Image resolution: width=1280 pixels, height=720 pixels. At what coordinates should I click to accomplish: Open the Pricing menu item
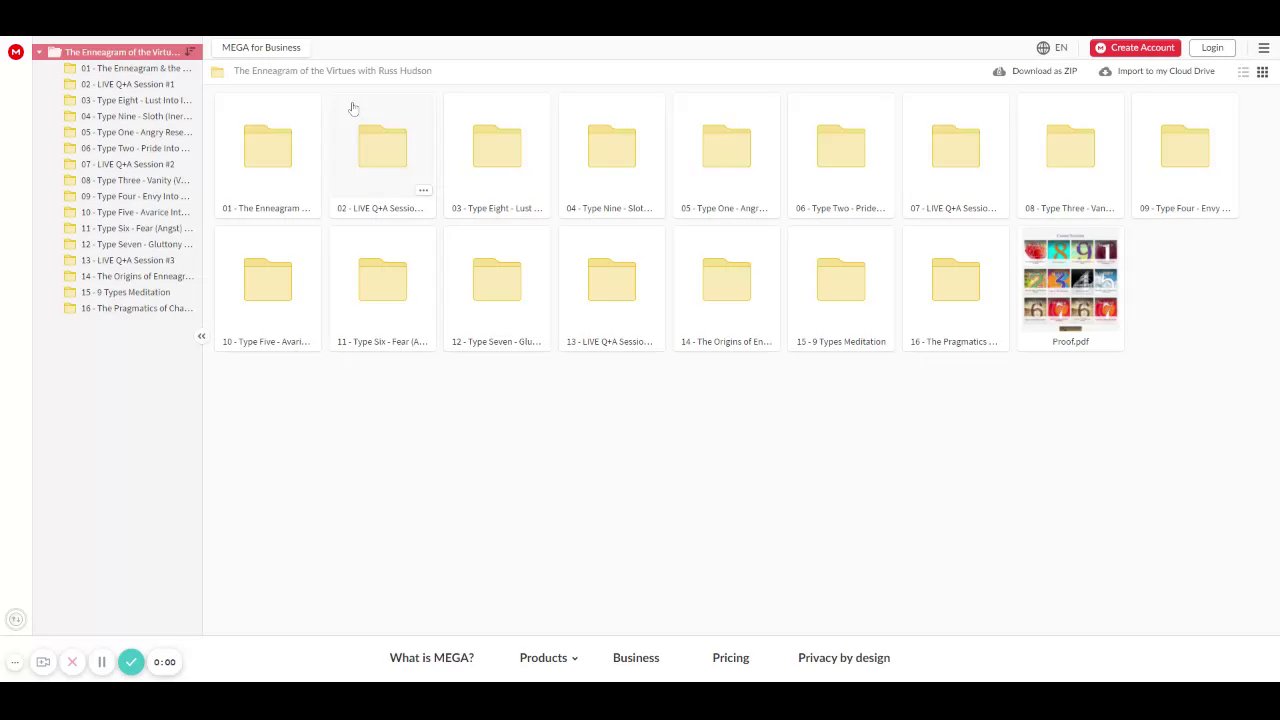click(x=731, y=658)
